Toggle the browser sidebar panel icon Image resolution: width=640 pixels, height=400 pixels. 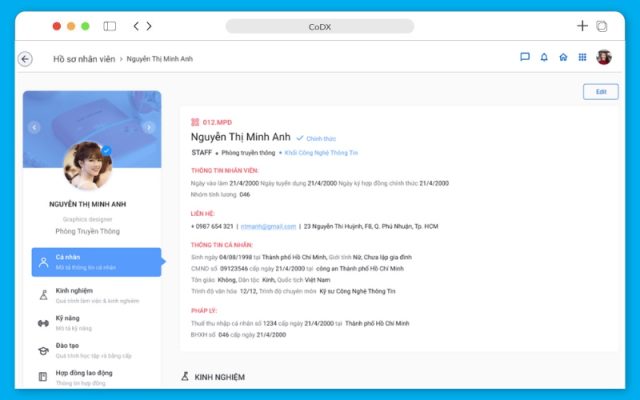(109, 26)
